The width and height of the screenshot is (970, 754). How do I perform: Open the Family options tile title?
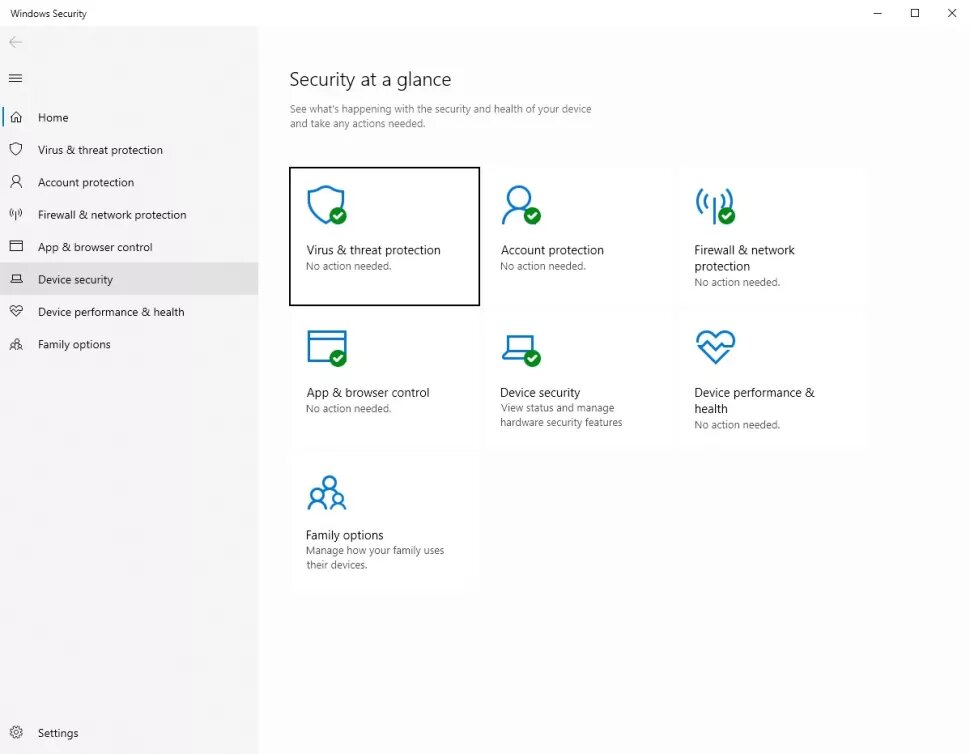pyautogui.click(x=345, y=535)
